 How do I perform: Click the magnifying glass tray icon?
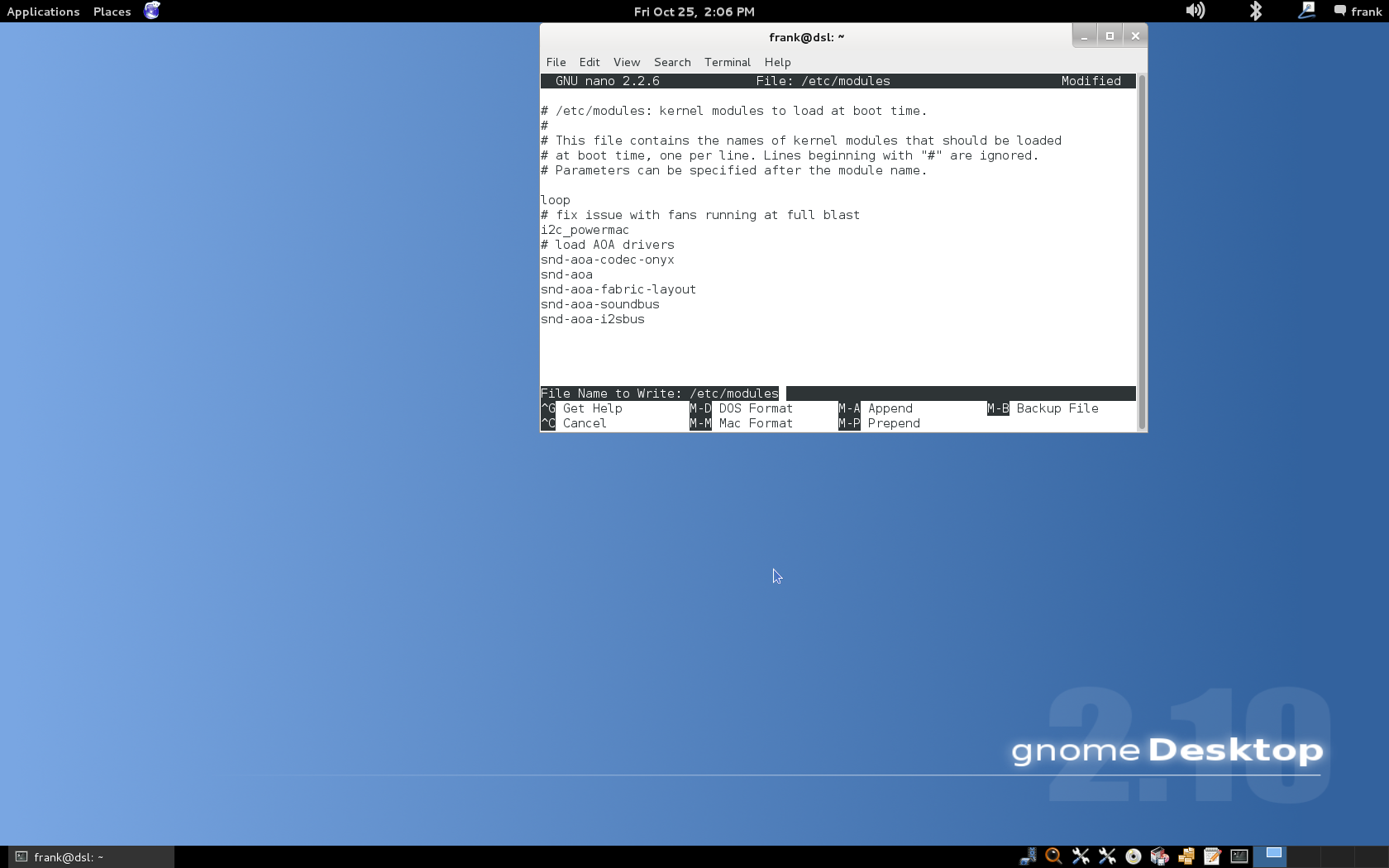point(1053,856)
